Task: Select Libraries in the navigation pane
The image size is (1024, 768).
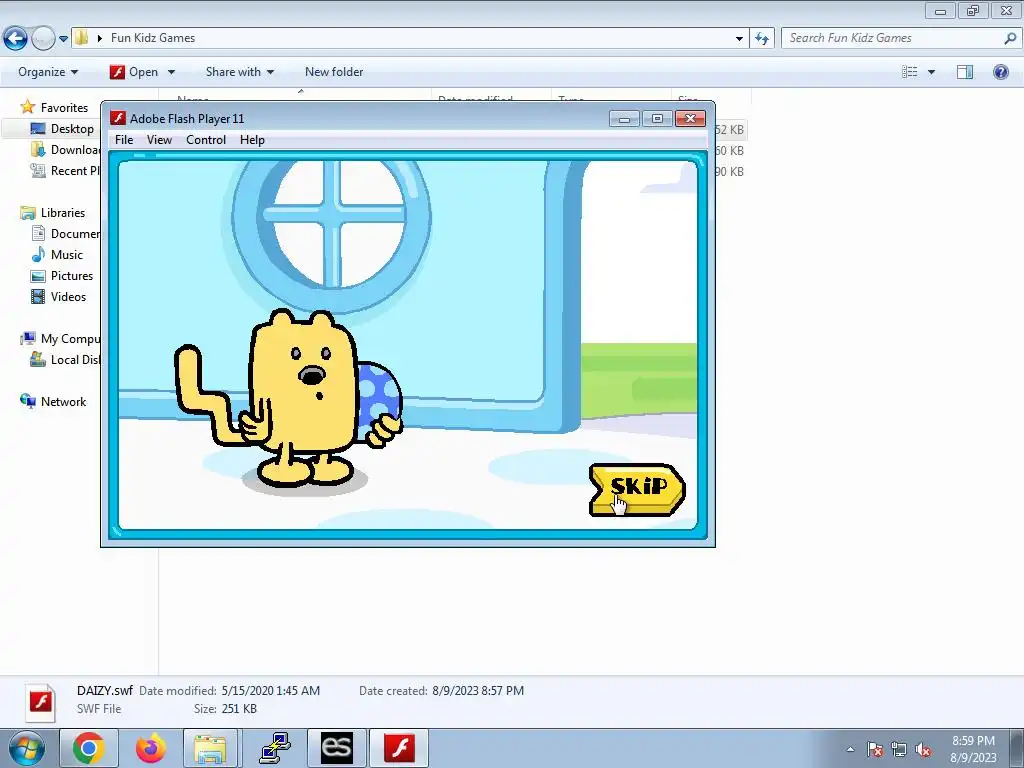Action: coord(63,213)
